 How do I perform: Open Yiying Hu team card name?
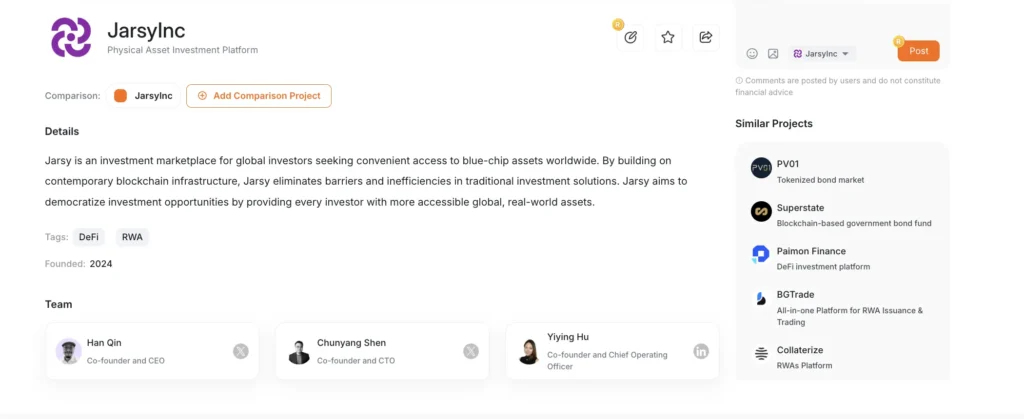pos(568,337)
